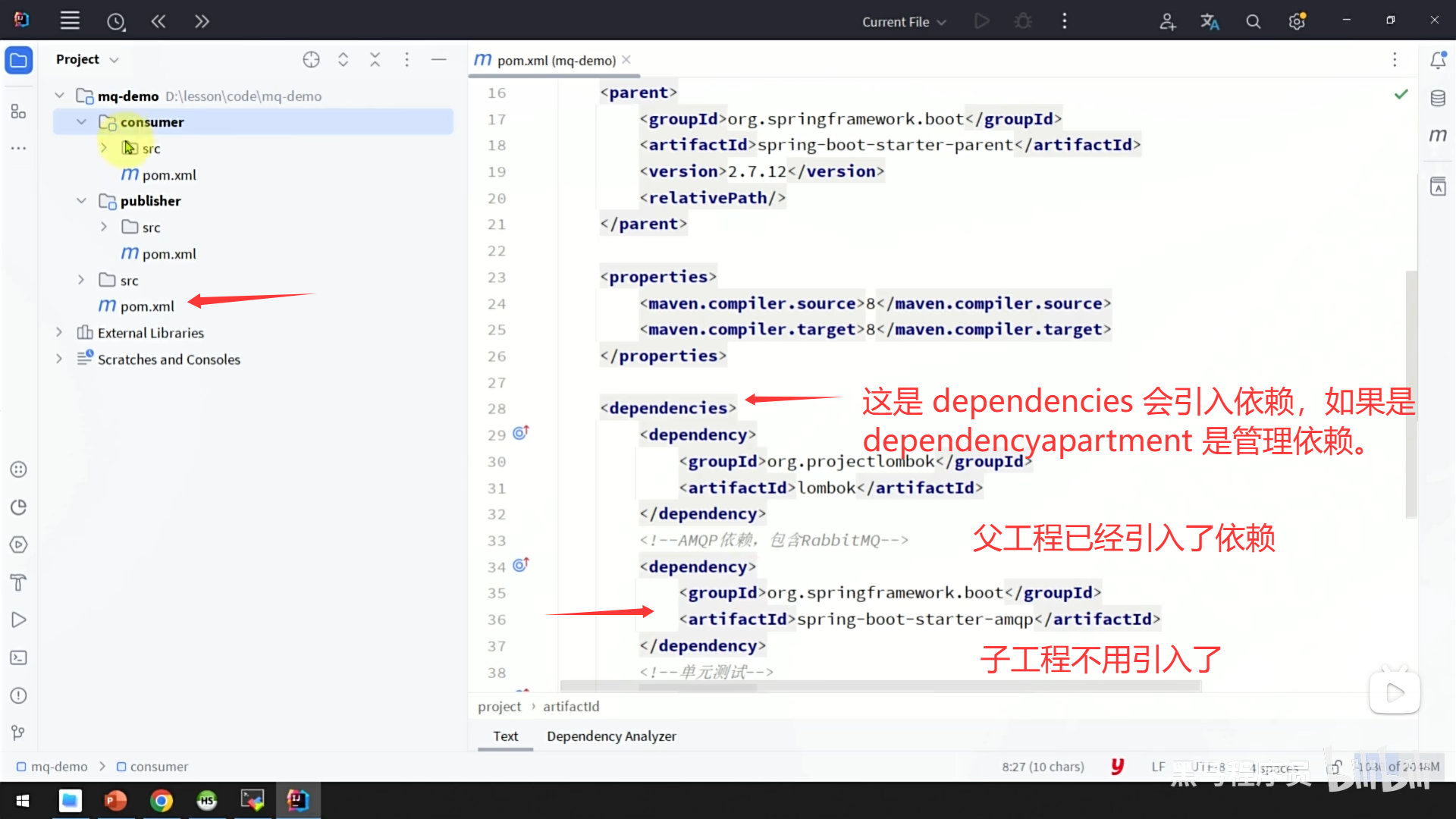
Task: Click the Select Opened File crosshair icon
Action: click(311, 60)
